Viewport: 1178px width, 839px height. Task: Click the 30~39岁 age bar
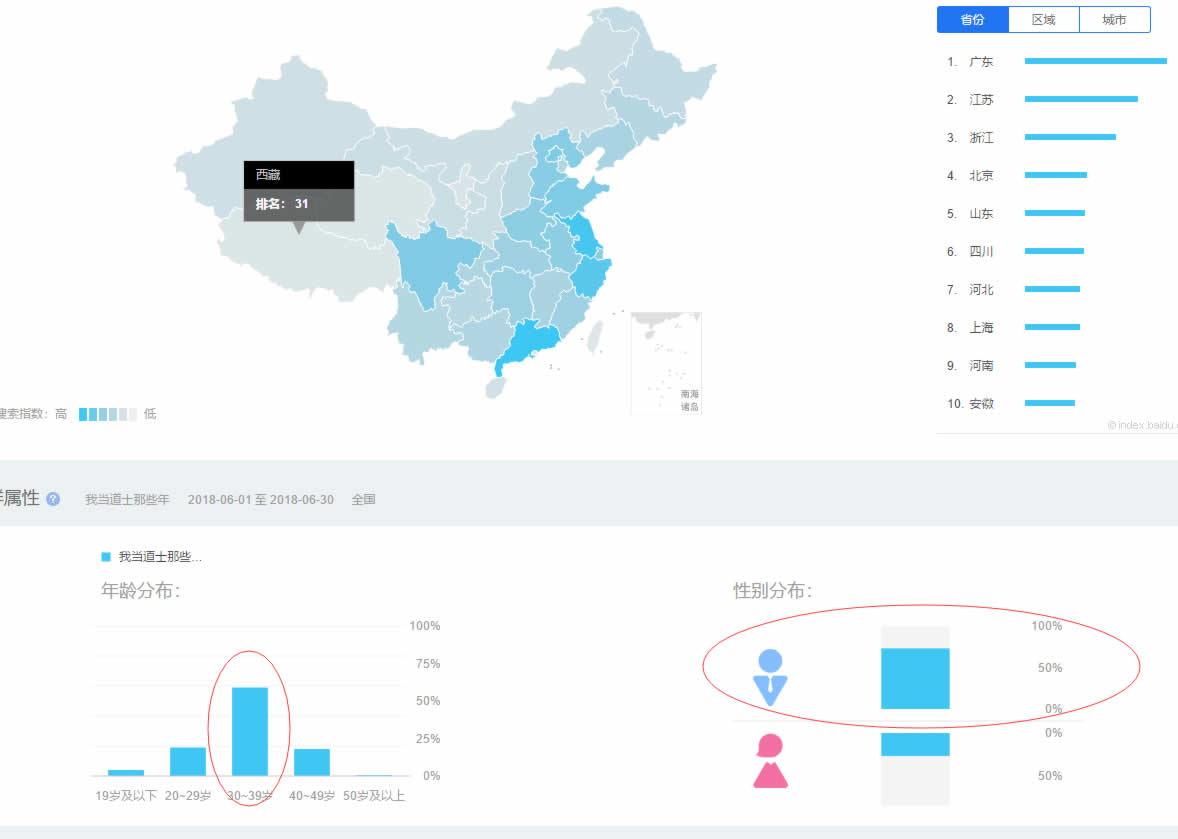250,731
